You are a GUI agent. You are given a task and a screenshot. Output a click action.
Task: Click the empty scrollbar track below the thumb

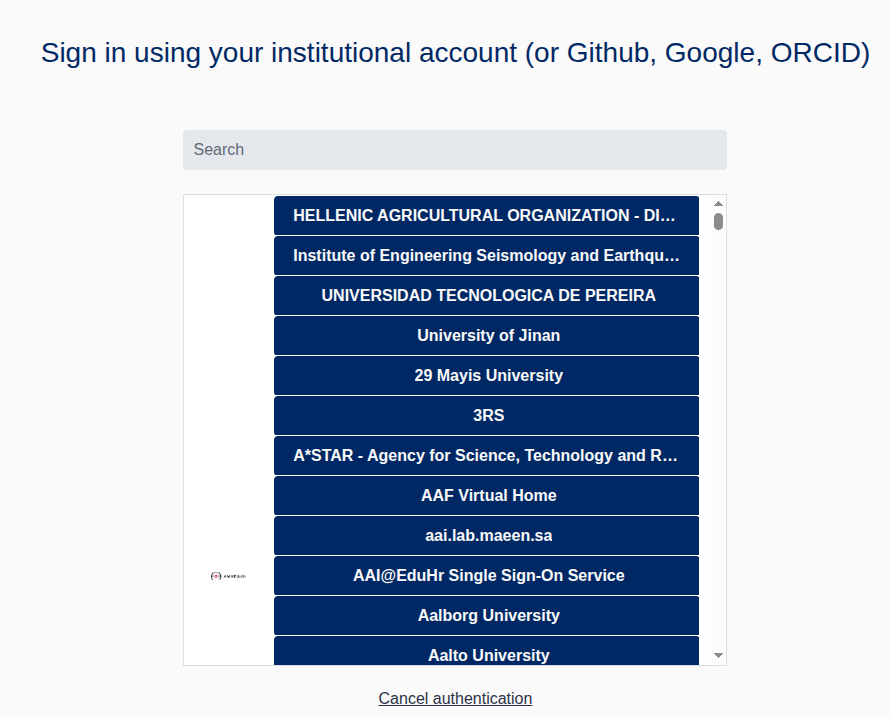click(718, 450)
